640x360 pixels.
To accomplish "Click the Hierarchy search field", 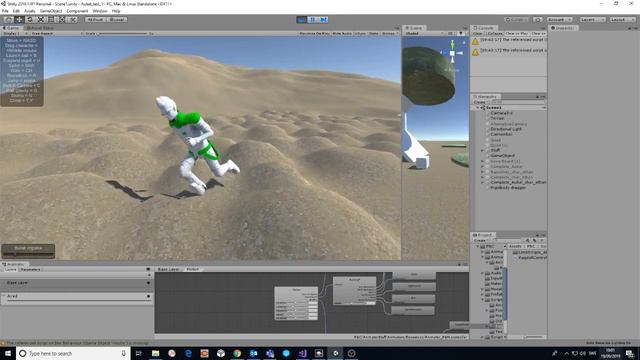I will [x=518, y=102].
